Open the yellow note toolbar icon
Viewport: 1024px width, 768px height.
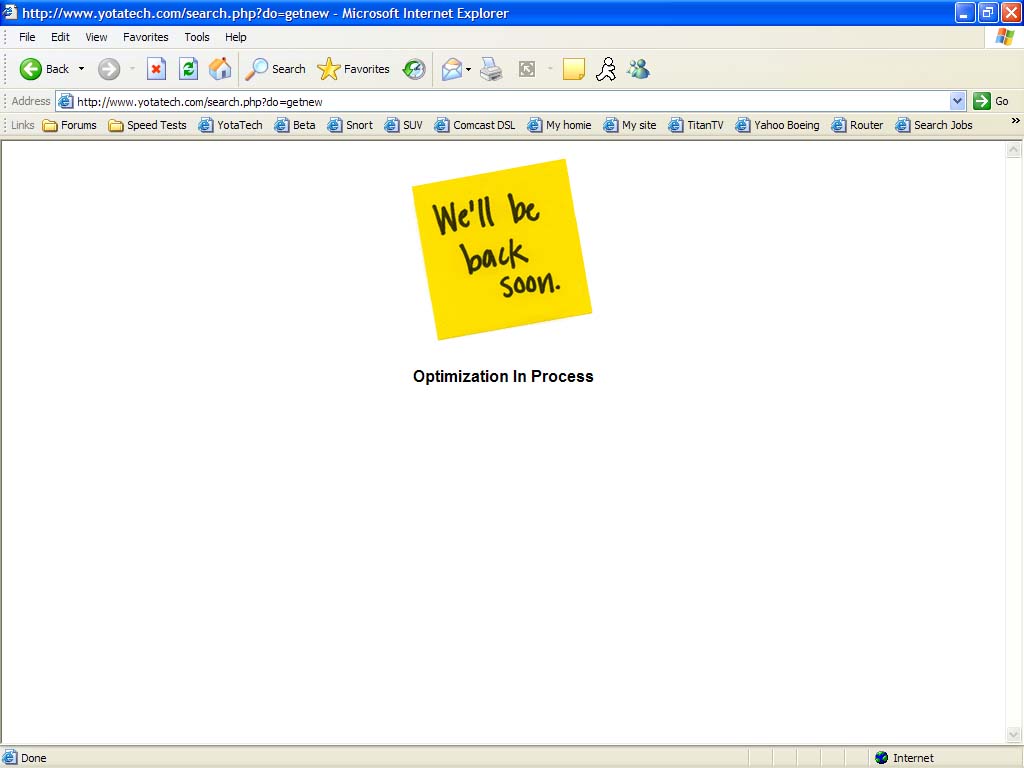(x=573, y=69)
